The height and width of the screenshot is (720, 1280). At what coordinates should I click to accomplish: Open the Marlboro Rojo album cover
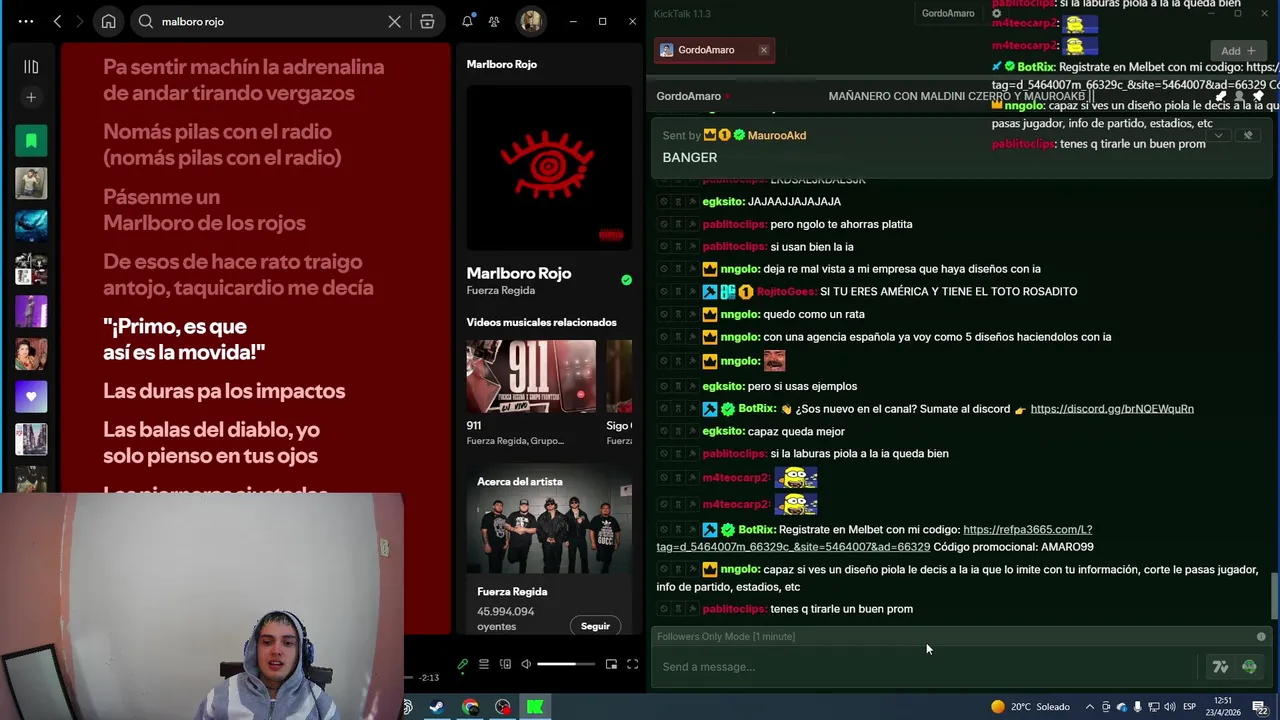pyautogui.click(x=549, y=167)
